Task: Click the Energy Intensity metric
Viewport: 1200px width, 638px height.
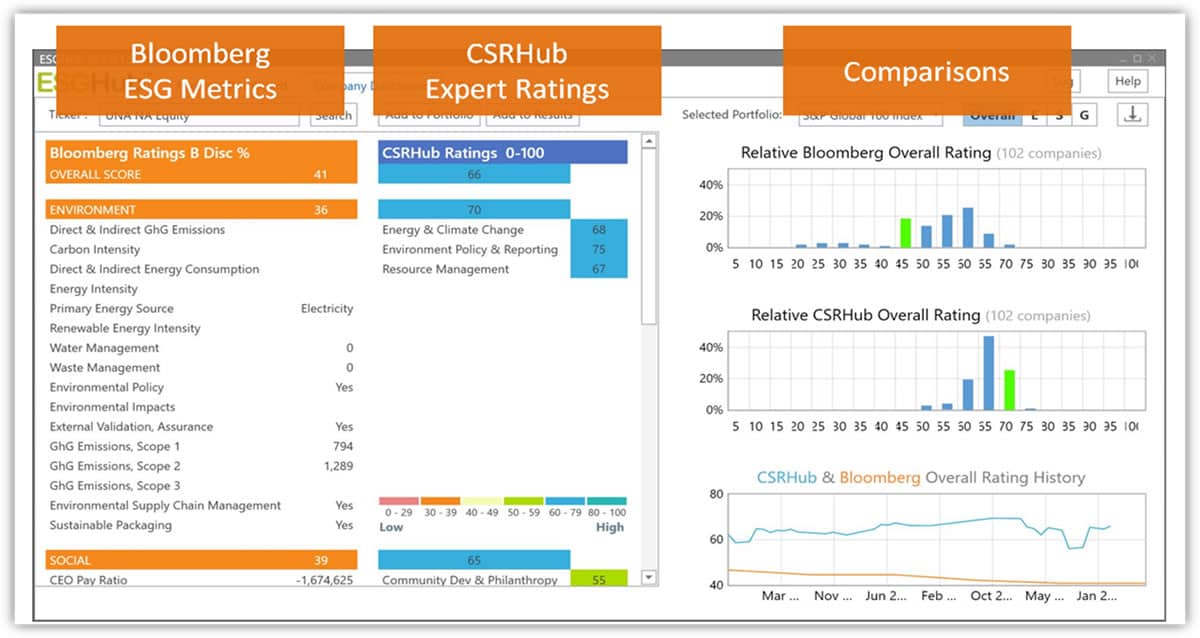Action: tap(201, 289)
